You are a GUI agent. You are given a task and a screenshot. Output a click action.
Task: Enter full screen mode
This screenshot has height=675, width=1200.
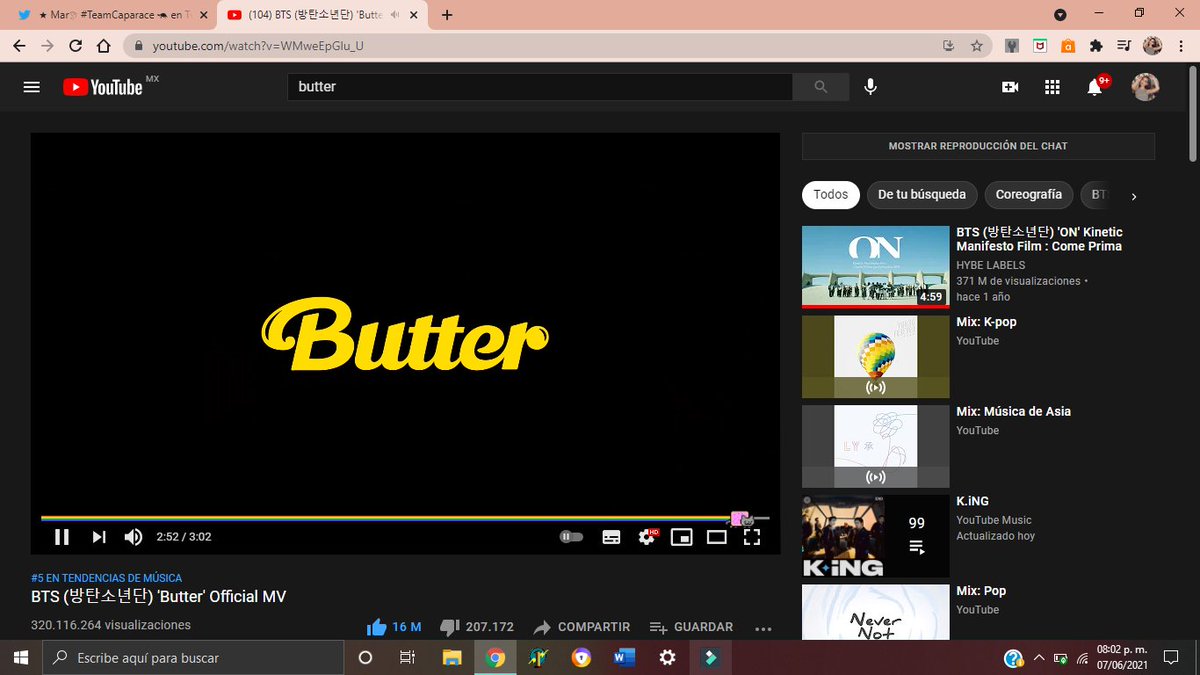tap(752, 537)
